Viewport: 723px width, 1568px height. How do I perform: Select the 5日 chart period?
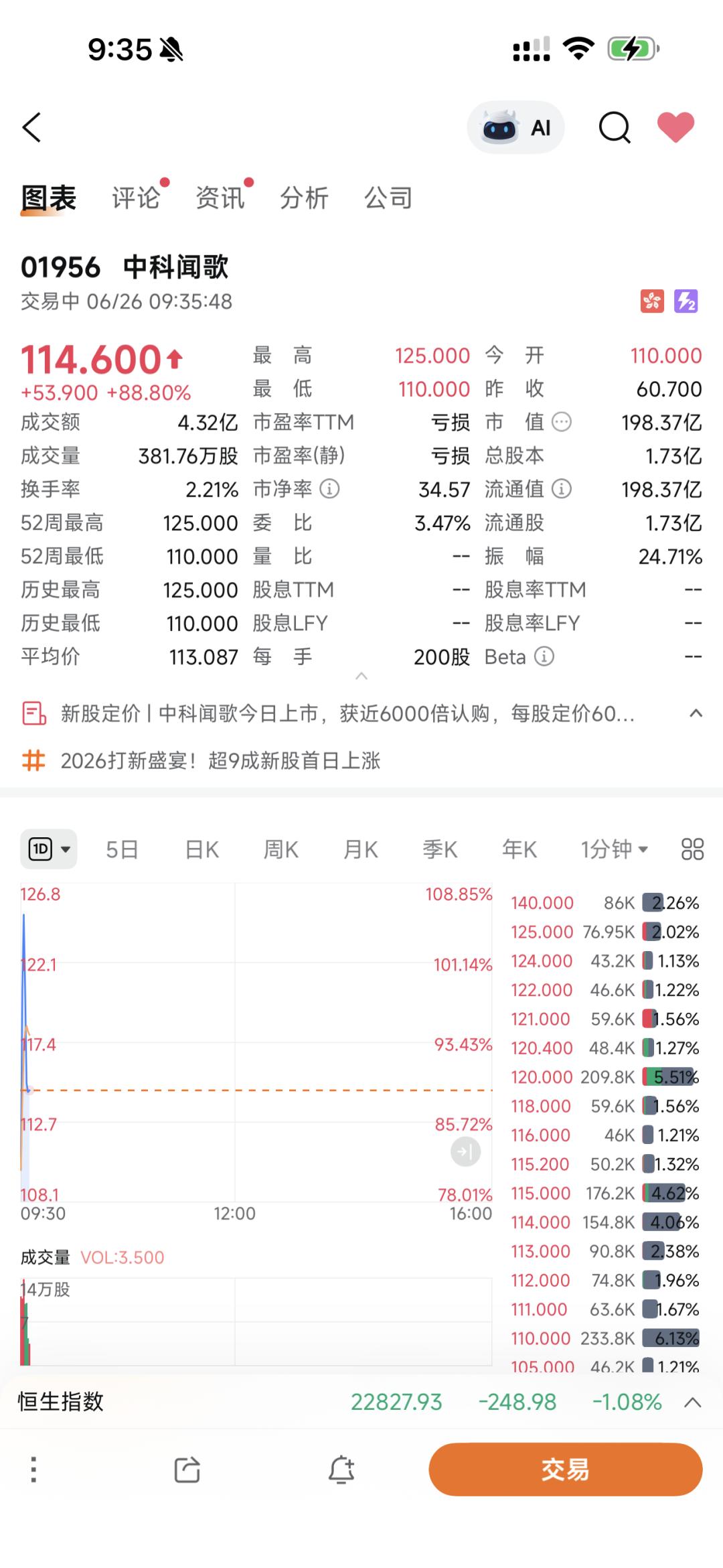coord(122,849)
